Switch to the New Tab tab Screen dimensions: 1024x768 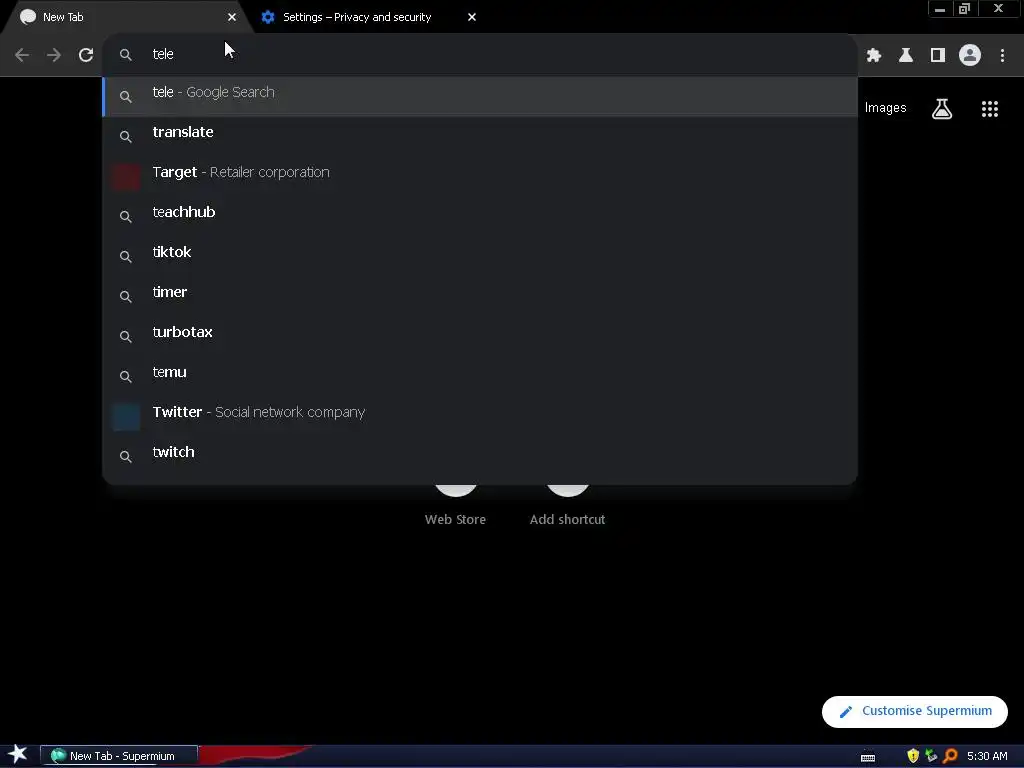pyautogui.click(x=124, y=17)
